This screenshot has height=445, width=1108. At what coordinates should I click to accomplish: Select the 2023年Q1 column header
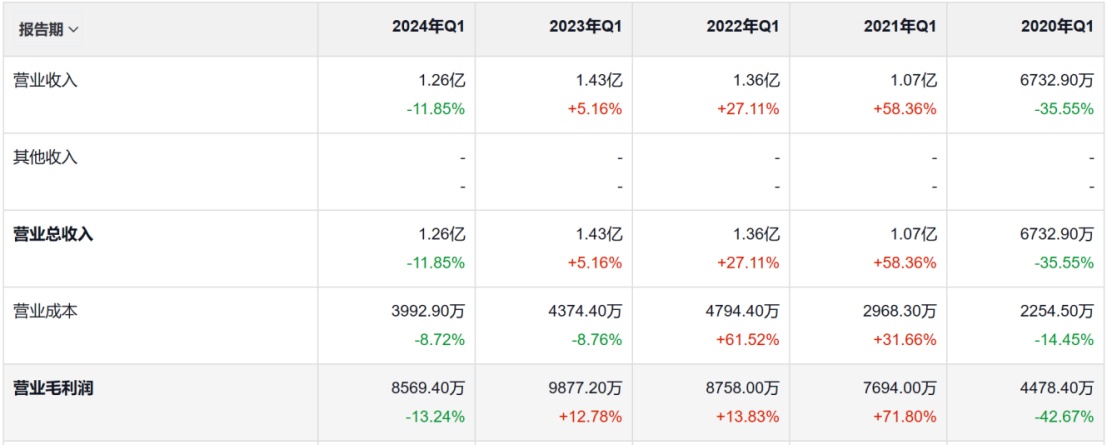(585, 28)
